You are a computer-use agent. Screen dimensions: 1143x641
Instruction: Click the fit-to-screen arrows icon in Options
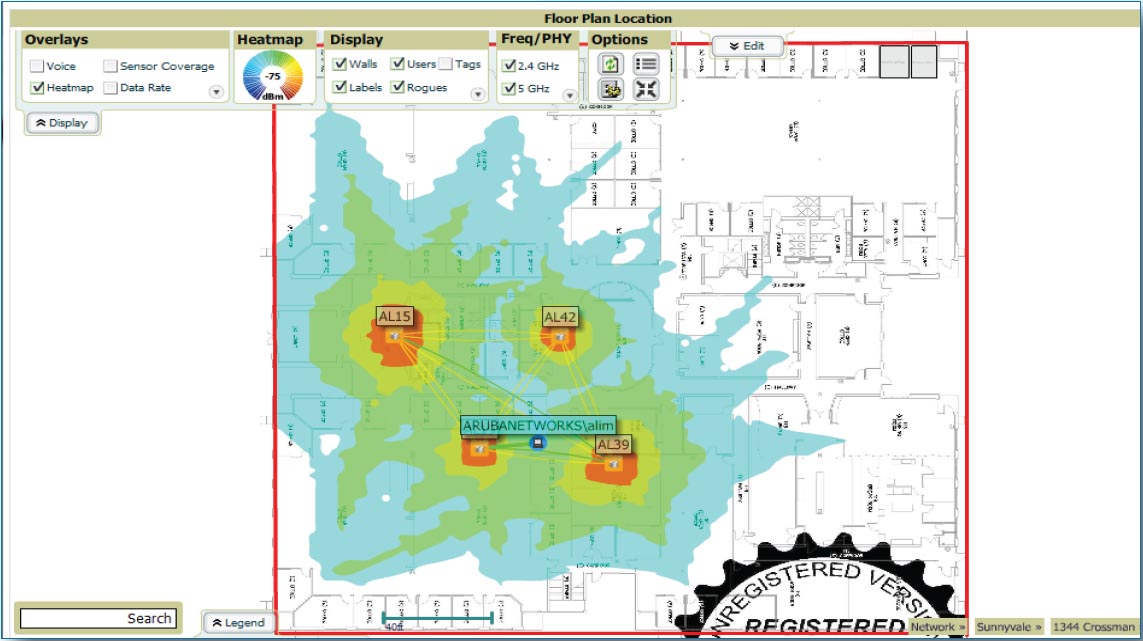pos(646,90)
